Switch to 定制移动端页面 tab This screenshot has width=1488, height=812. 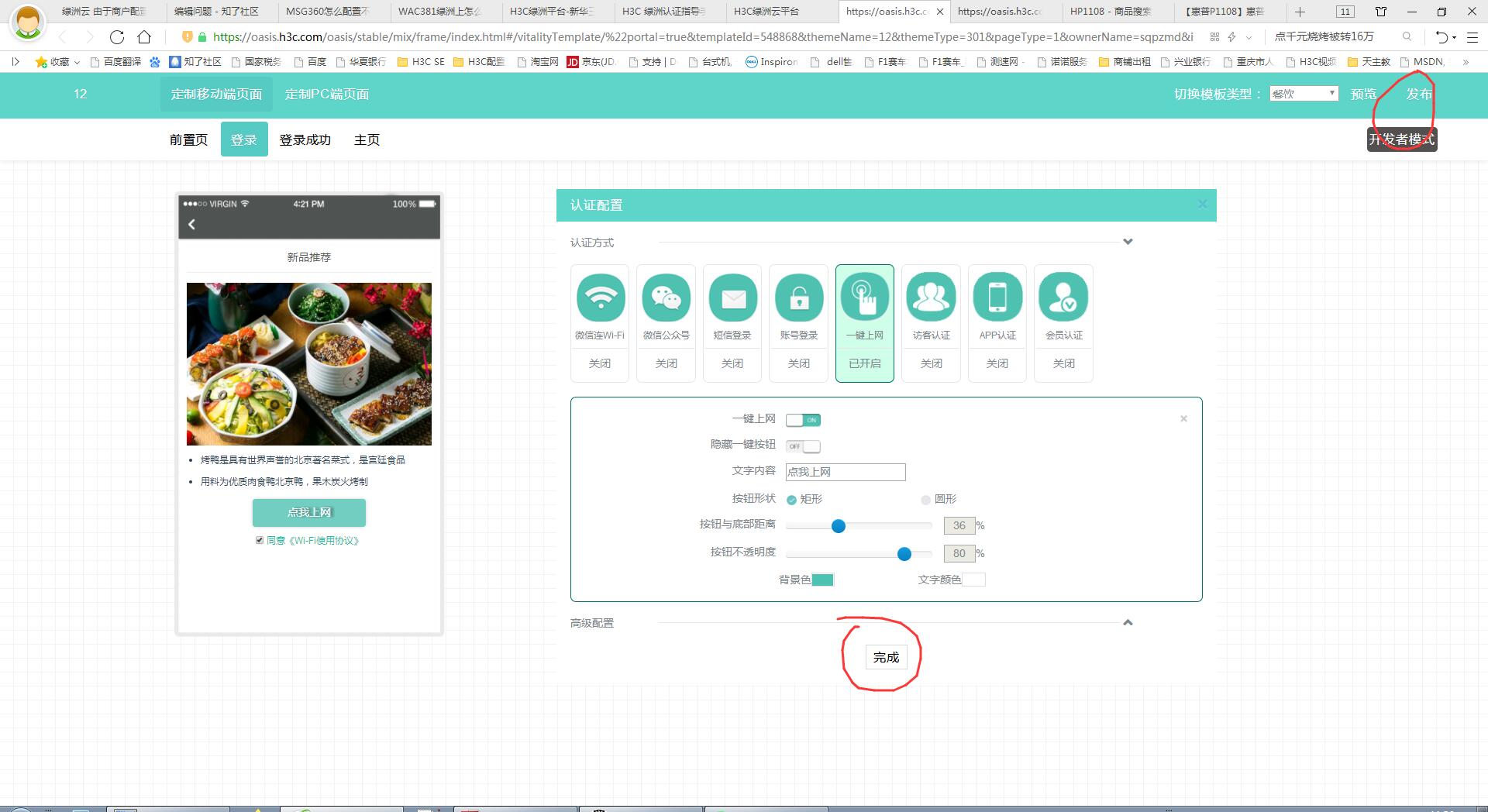[x=216, y=94]
